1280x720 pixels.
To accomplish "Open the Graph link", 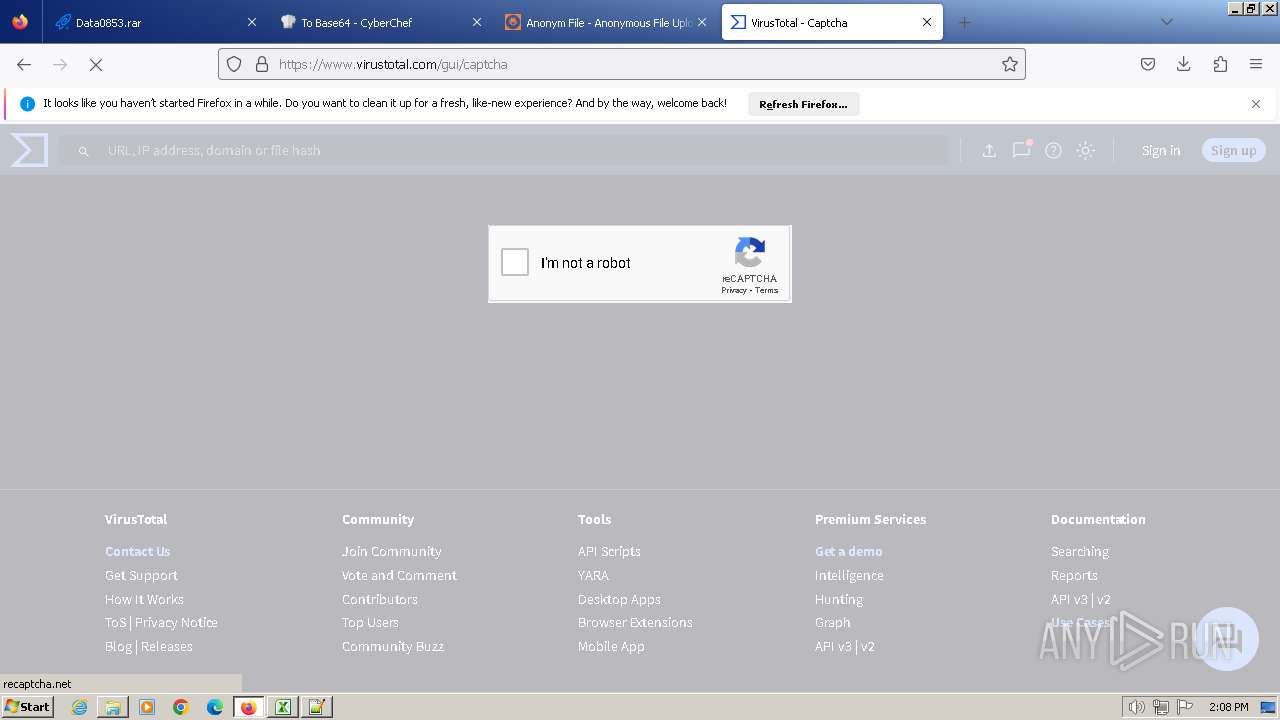I will coord(833,622).
